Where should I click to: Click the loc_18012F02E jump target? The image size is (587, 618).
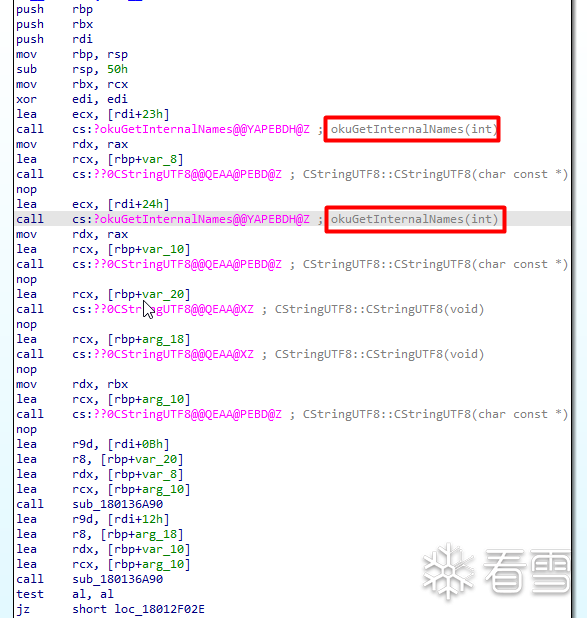click(x=159, y=609)
